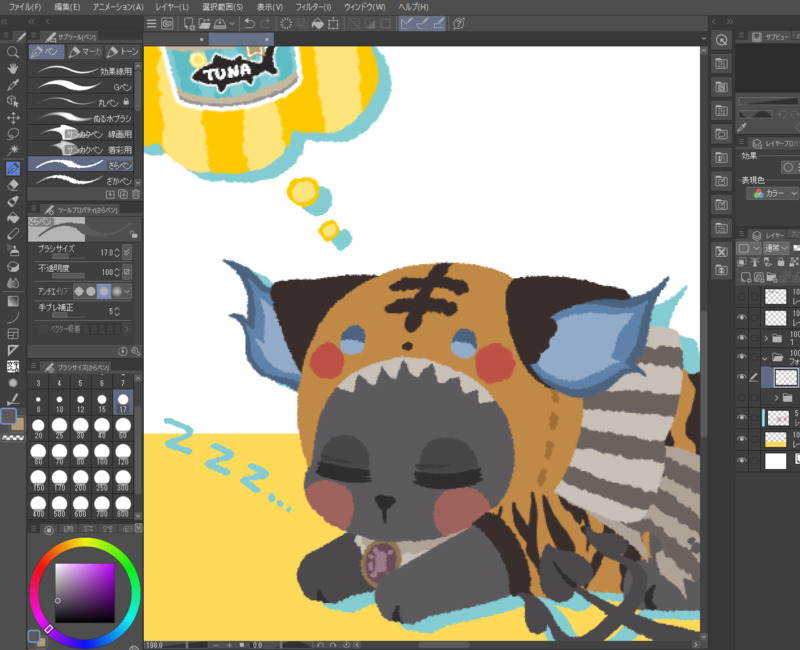Select the frame border tool

pyautogui.click(x=13, y=334)
